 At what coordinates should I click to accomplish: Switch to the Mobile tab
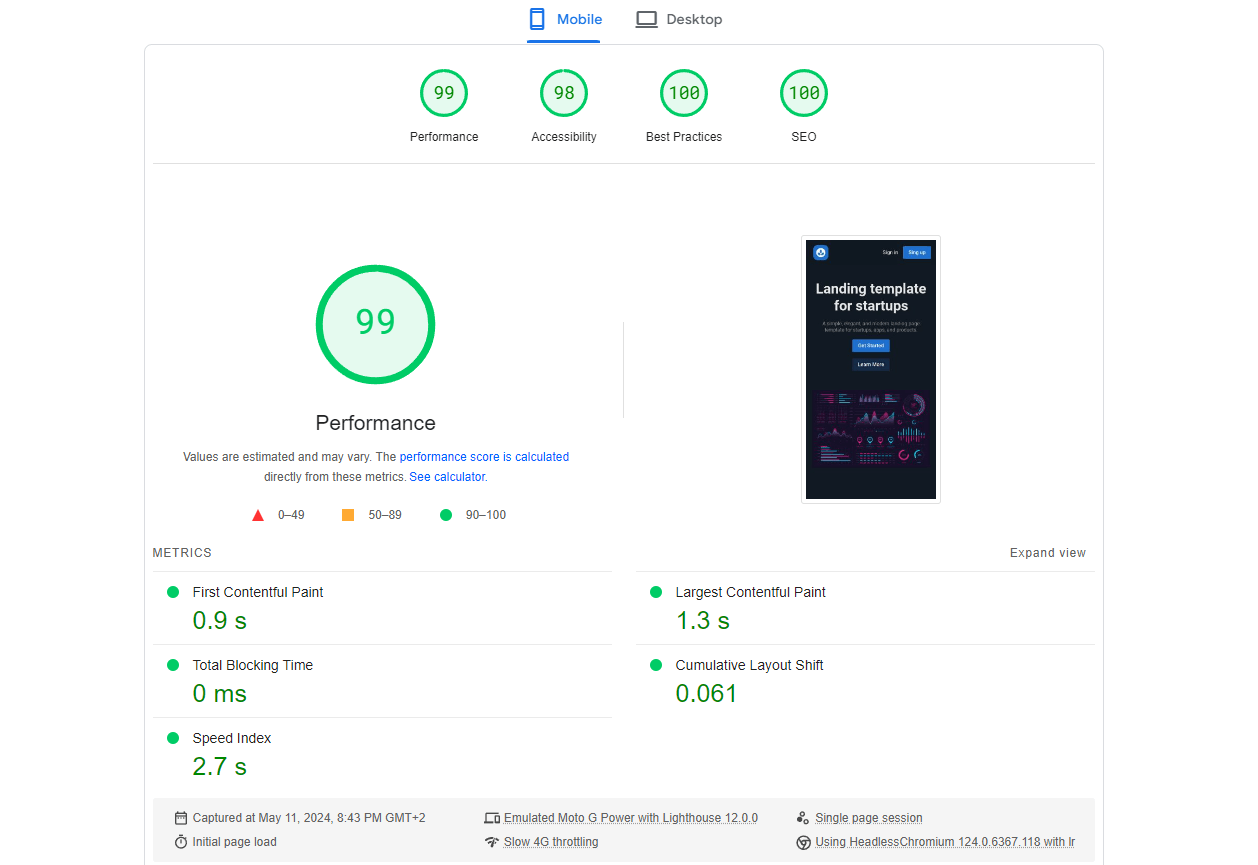click(x=564, y=19)
